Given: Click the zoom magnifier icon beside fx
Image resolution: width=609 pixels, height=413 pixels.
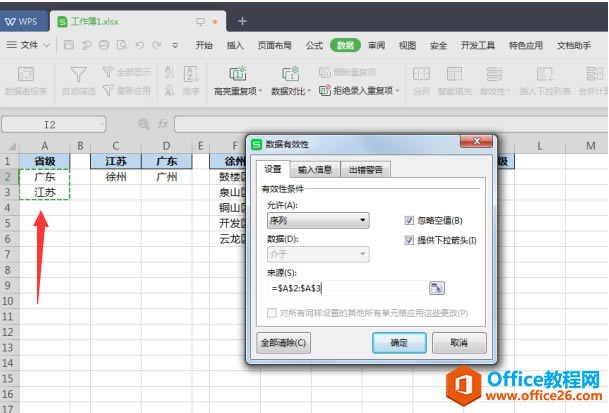Looking at the screenshot, I should 144,124.
